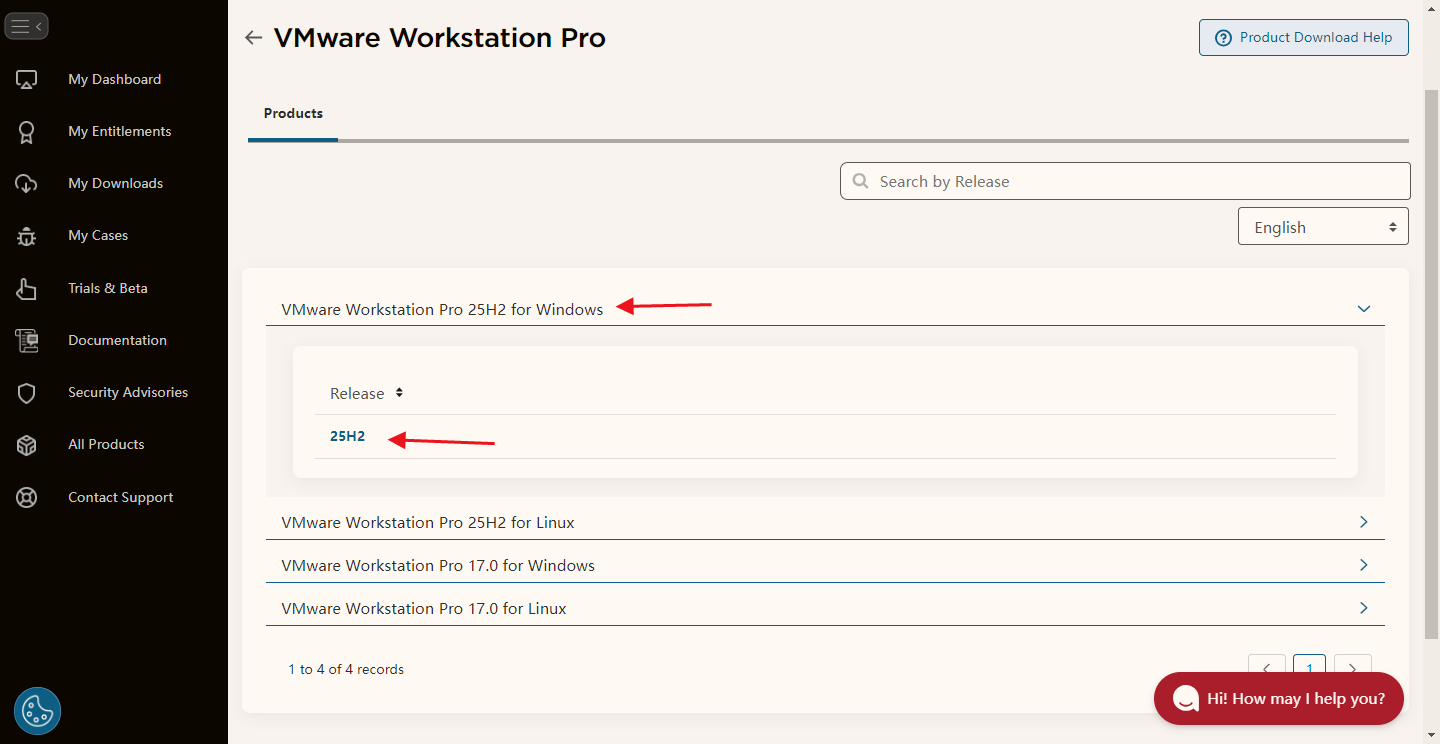Viewport: 1440px width, 744px height.
Task: View Security Advisories
Action: click(128, 392)
